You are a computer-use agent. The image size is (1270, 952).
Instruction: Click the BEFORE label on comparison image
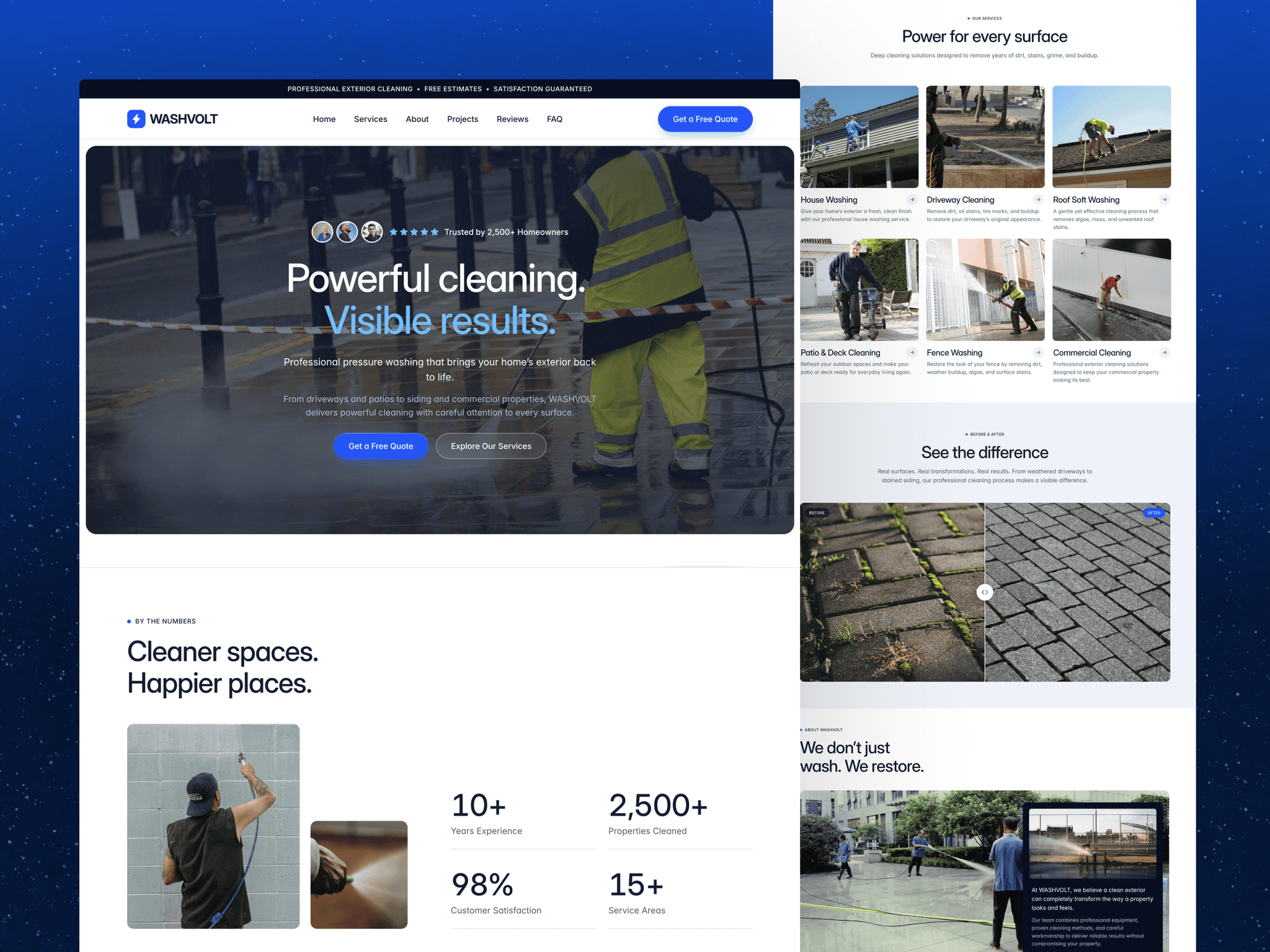coord(817,513)
